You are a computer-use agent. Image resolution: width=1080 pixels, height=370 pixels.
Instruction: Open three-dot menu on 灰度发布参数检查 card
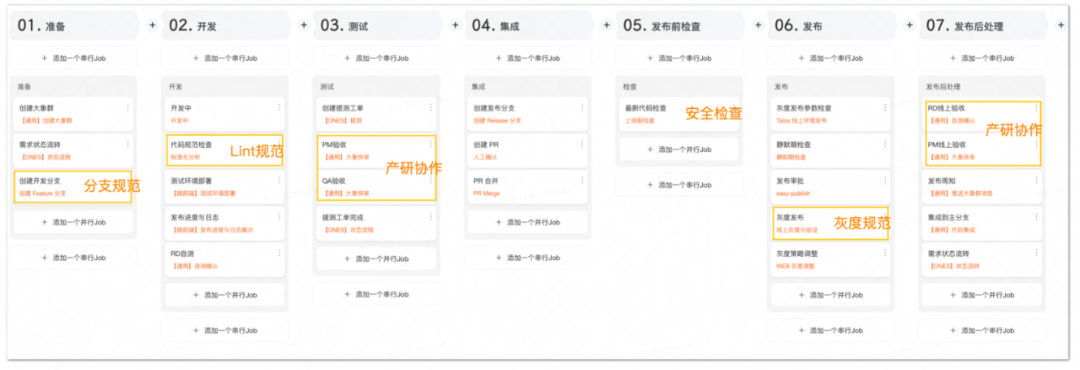[x=885, y=107]
